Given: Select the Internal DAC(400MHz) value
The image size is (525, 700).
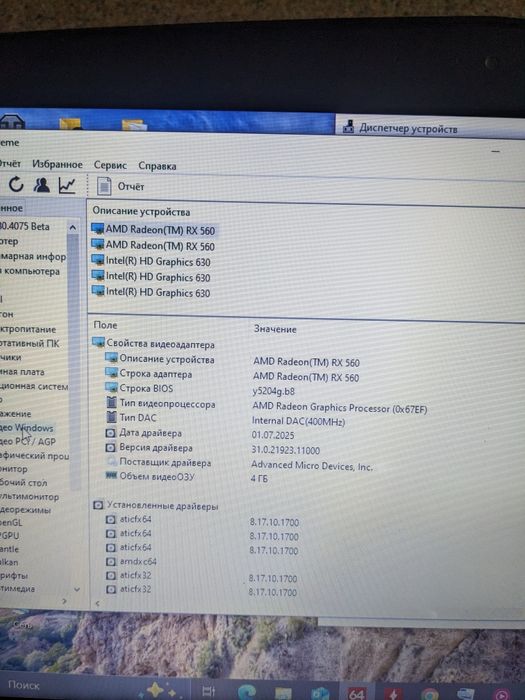Looking at the screenshot, I should pyautogui.click(x=298, y=421).
